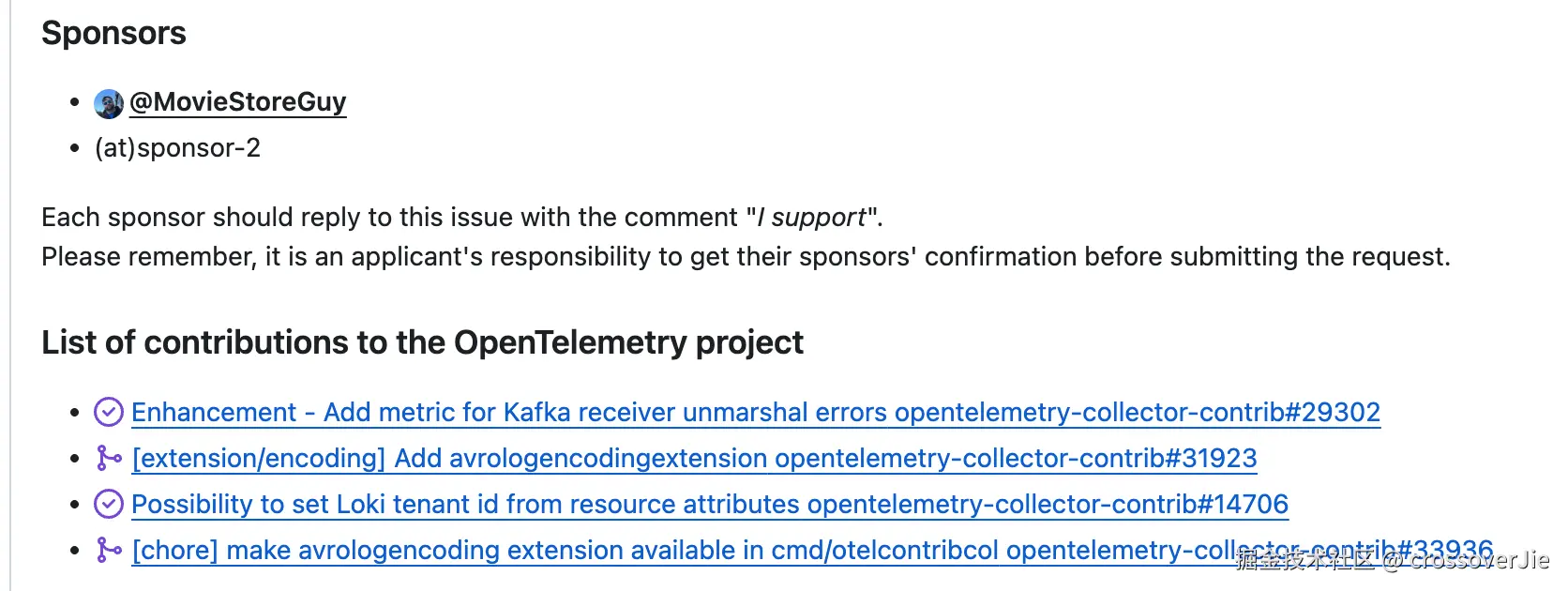Click the MovieStoreGuy avatar image

tap(109, 103)
